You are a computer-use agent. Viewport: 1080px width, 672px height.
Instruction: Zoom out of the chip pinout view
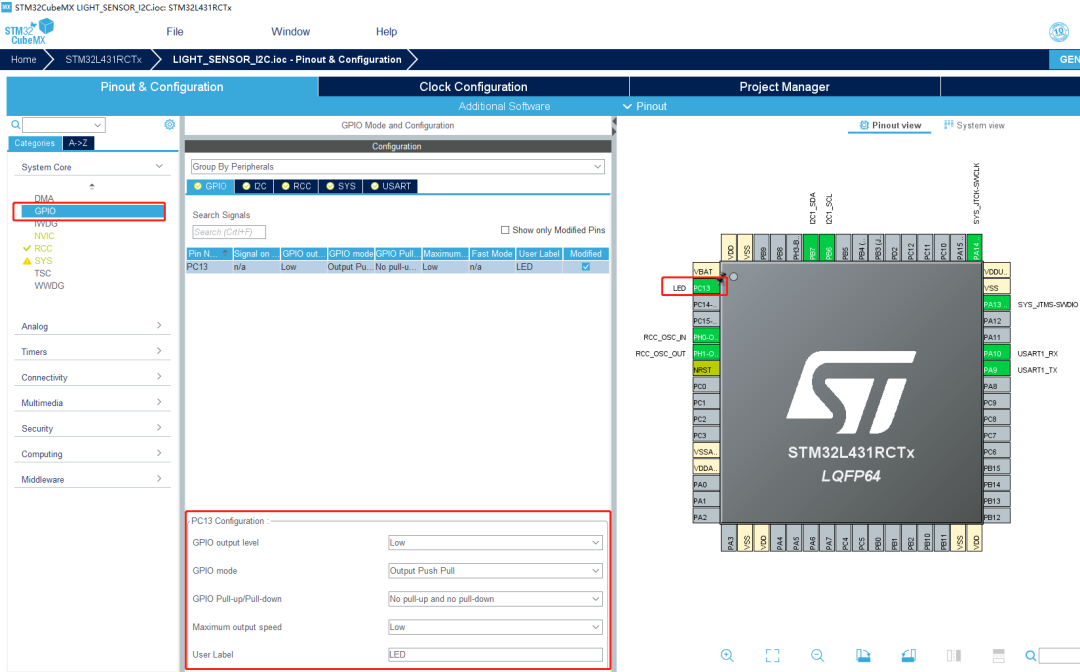tap(818, 655)
